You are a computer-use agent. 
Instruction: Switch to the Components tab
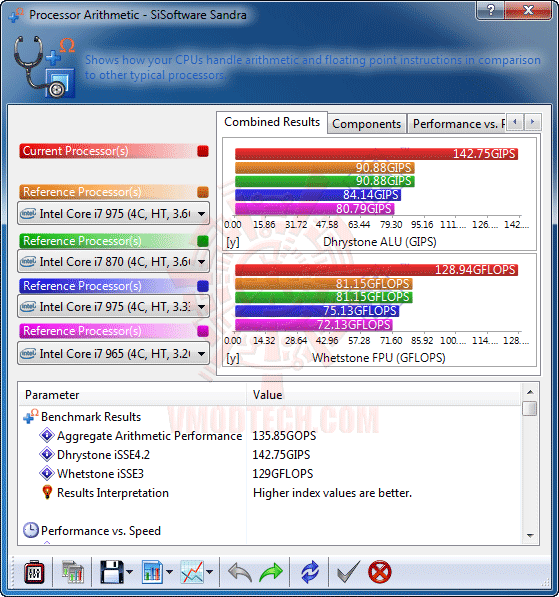click(x=367, y=124)
